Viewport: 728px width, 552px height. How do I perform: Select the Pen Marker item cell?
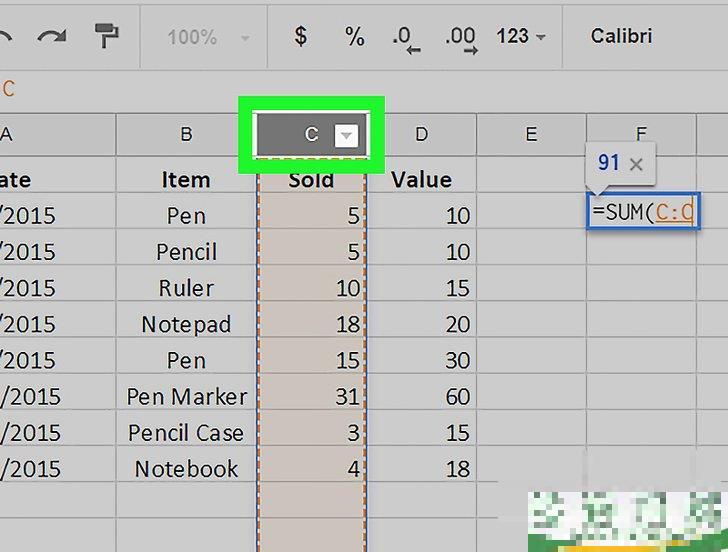186,396
